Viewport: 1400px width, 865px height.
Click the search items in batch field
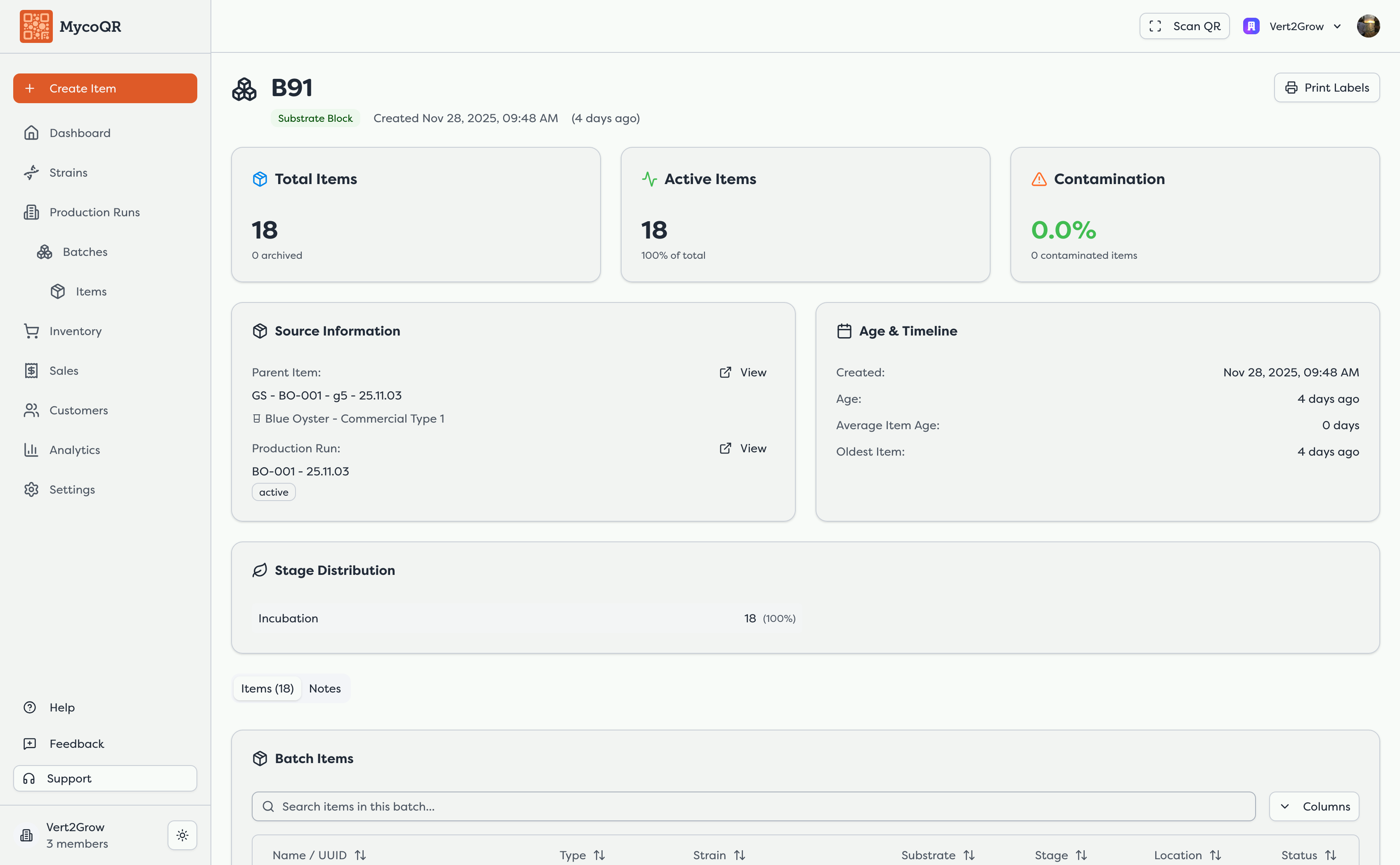[754, 807]
